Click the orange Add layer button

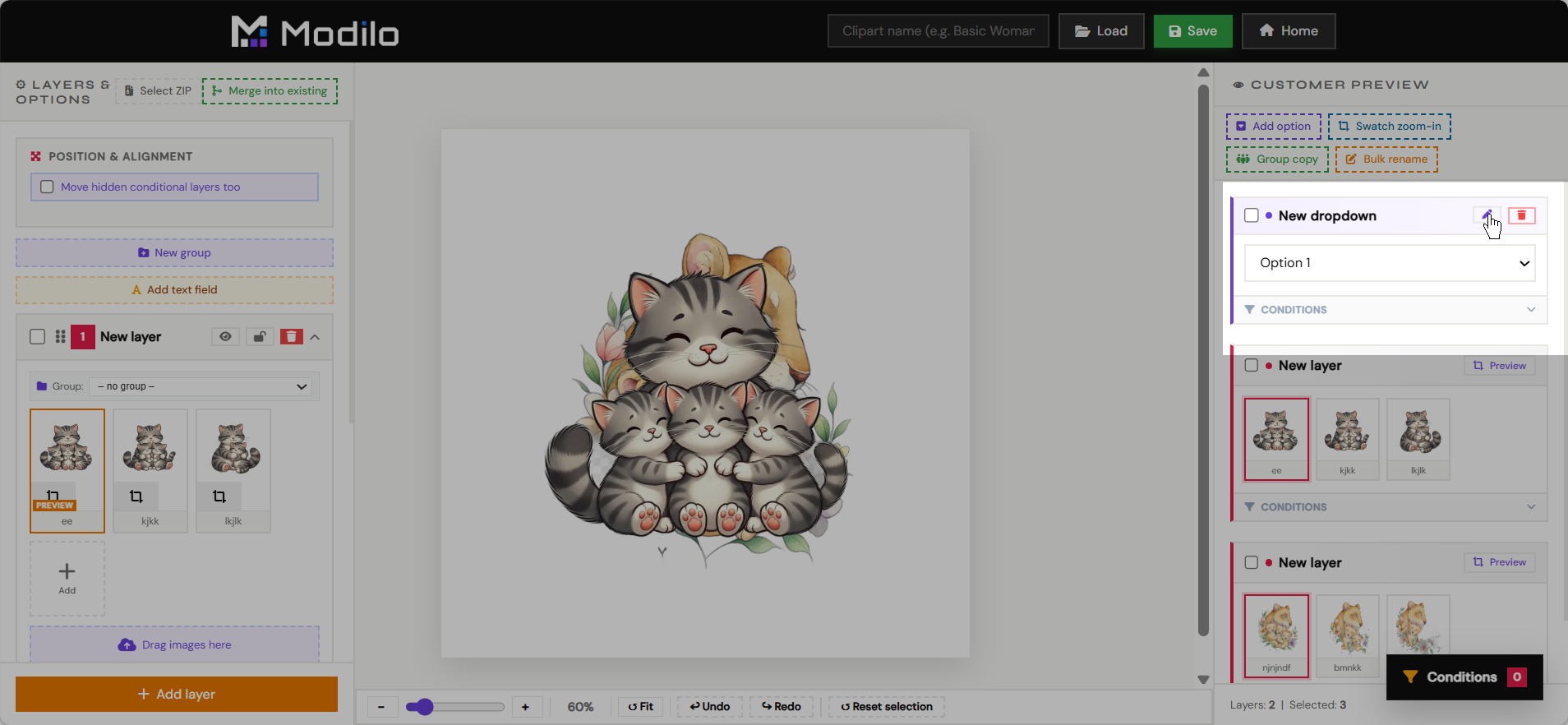click(x=177, y=695)
